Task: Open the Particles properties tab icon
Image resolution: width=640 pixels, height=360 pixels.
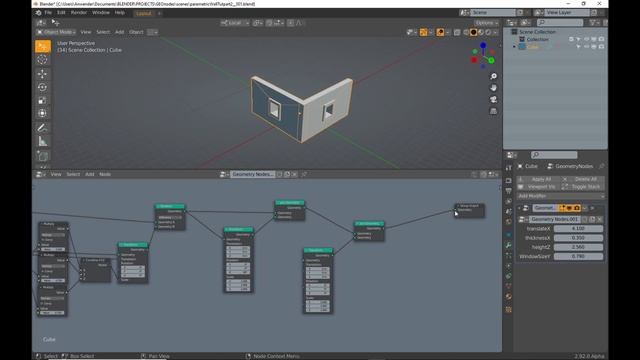Action: tap(509, 256)
